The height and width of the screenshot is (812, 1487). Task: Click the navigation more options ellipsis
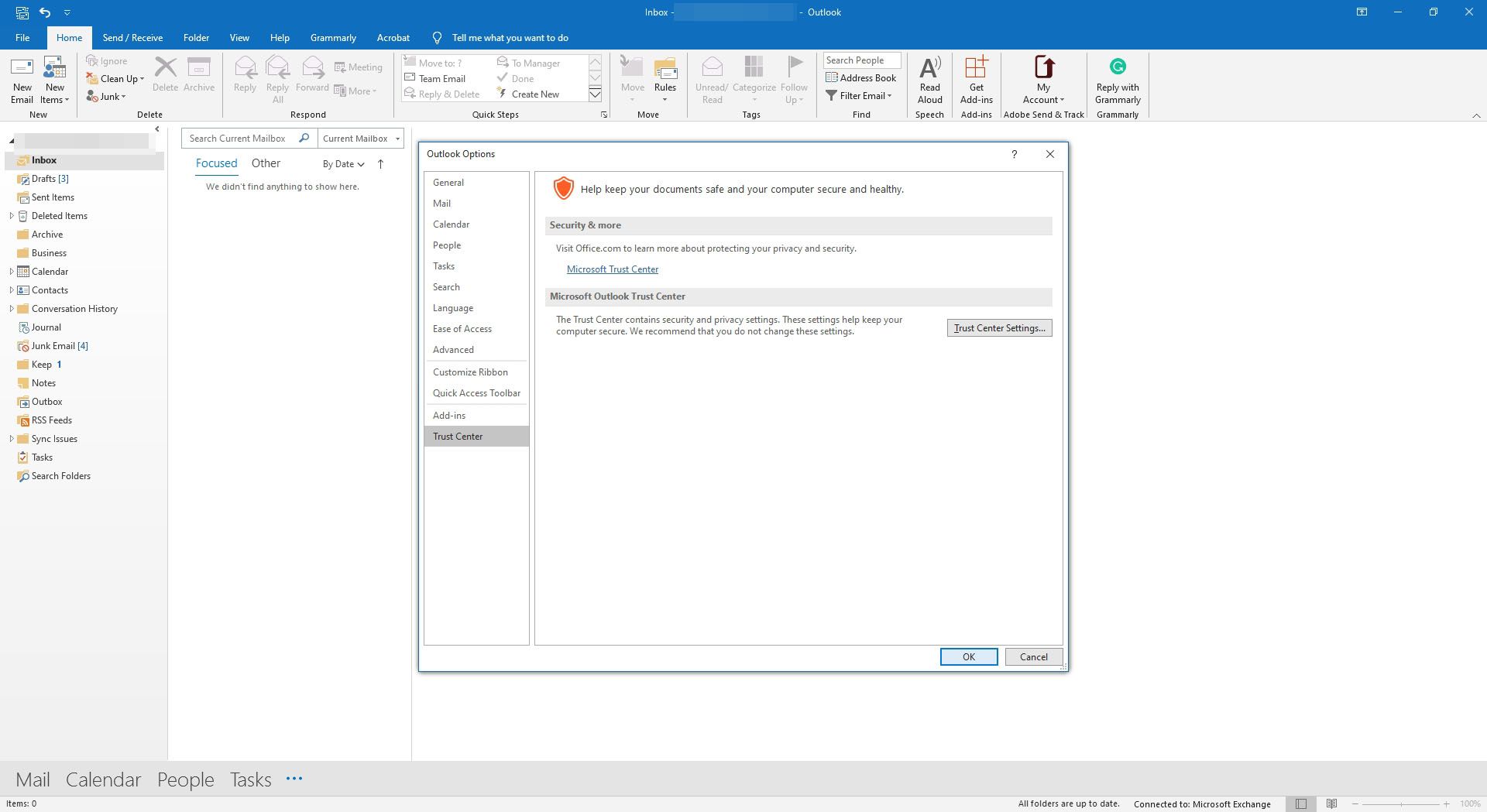click(294, 779)
